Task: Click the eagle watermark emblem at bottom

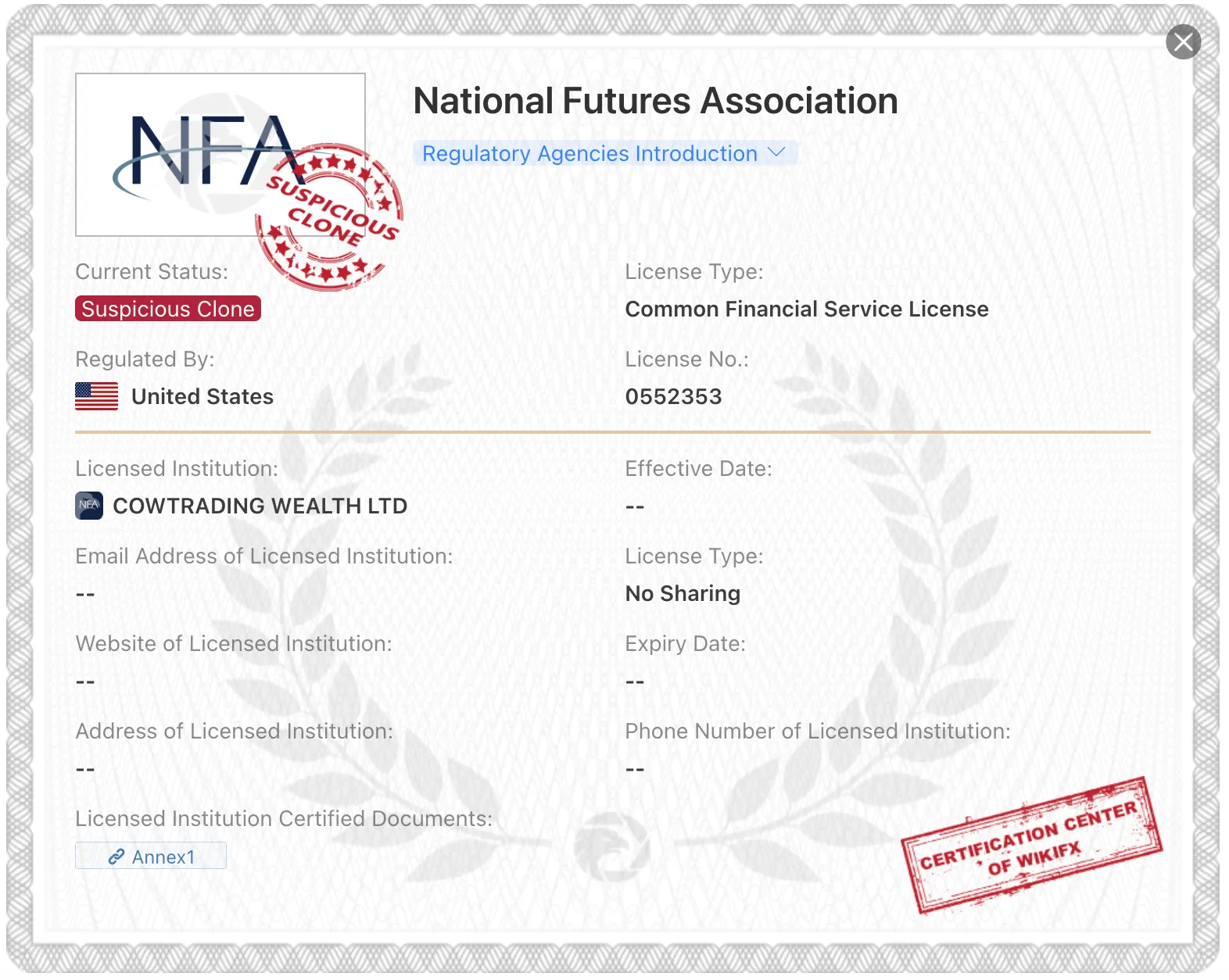Action: pos(612,847)
